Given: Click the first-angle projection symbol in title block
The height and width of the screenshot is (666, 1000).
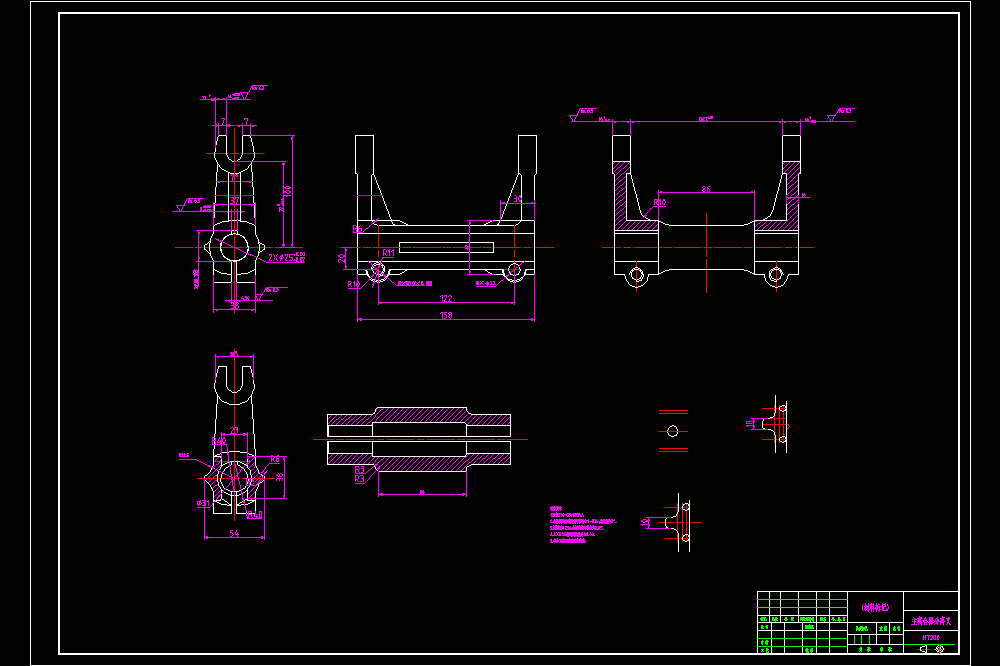Looking at the screenshot, I should [931, 649].
